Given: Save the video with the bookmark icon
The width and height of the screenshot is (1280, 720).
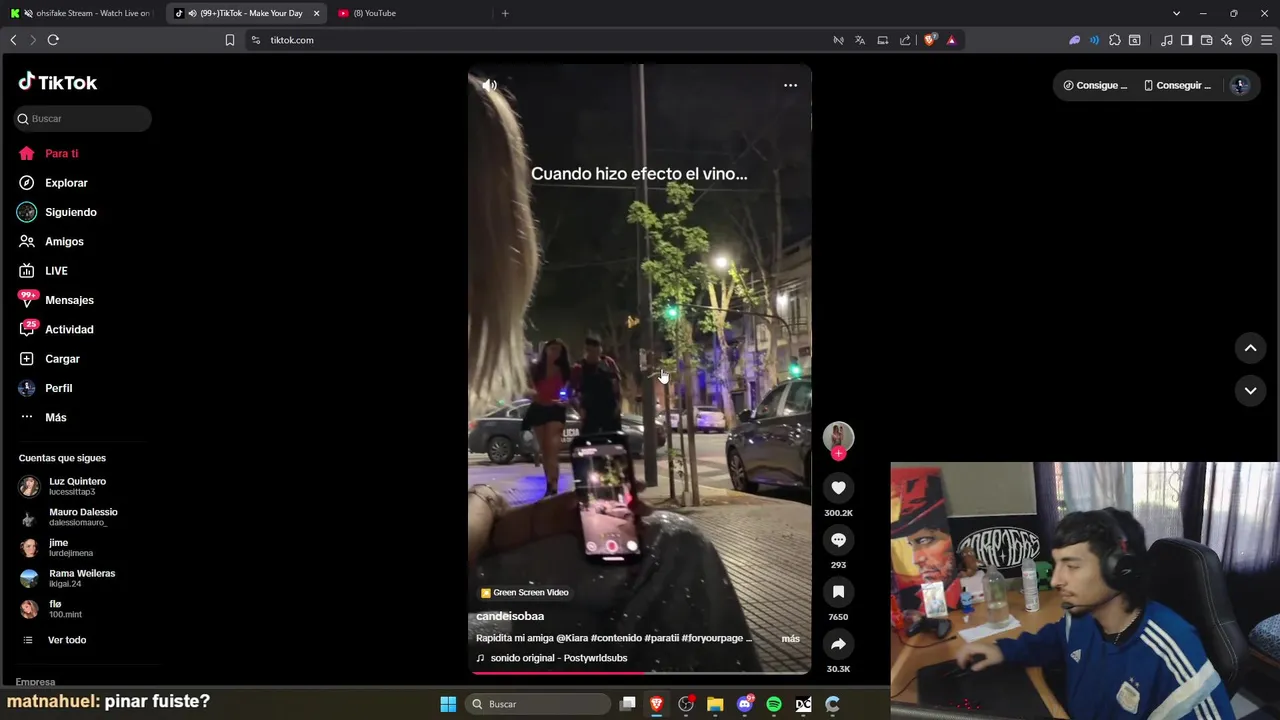Looking at the screenshot, I should click(838, 592).
